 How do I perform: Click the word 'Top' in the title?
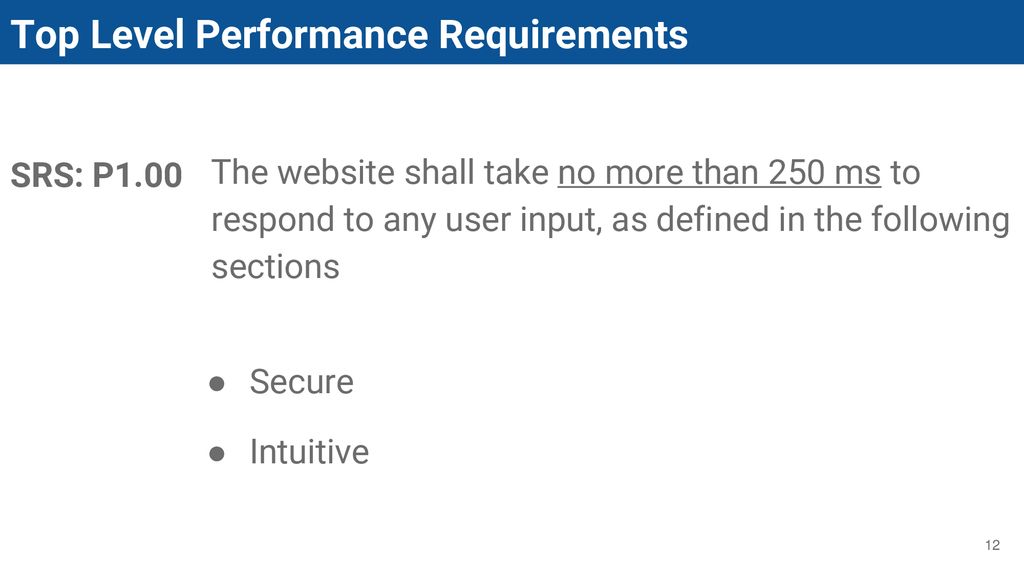pyautogui.click(x=44, y=36)
